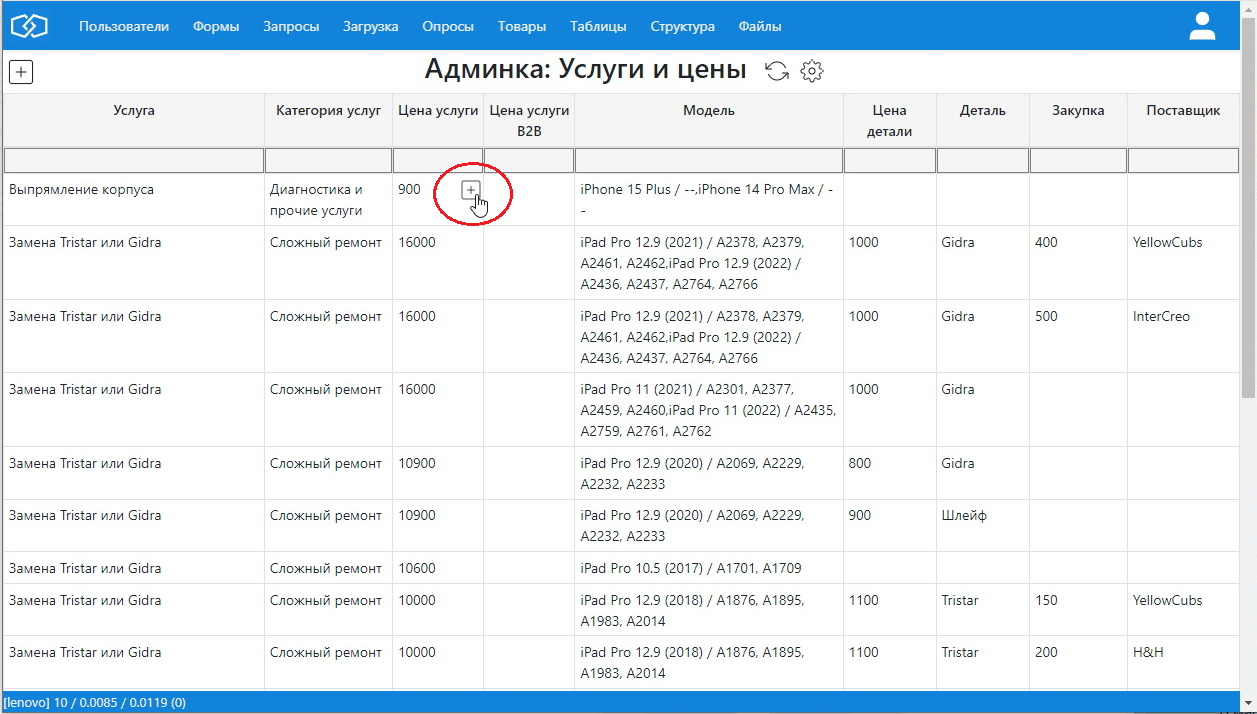Click the H&H supplier cell
This screenshot has height=714, width=1257.
click(1183, 662)
